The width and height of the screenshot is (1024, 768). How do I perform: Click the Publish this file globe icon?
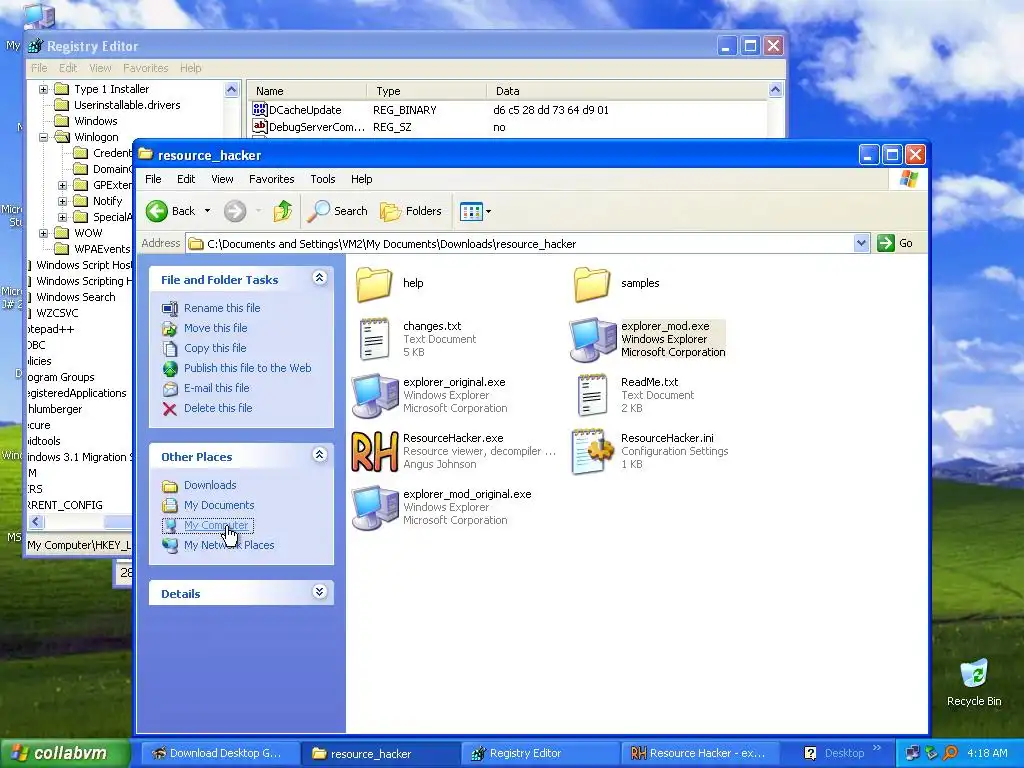pyautogui.click(x=170, y=368)
